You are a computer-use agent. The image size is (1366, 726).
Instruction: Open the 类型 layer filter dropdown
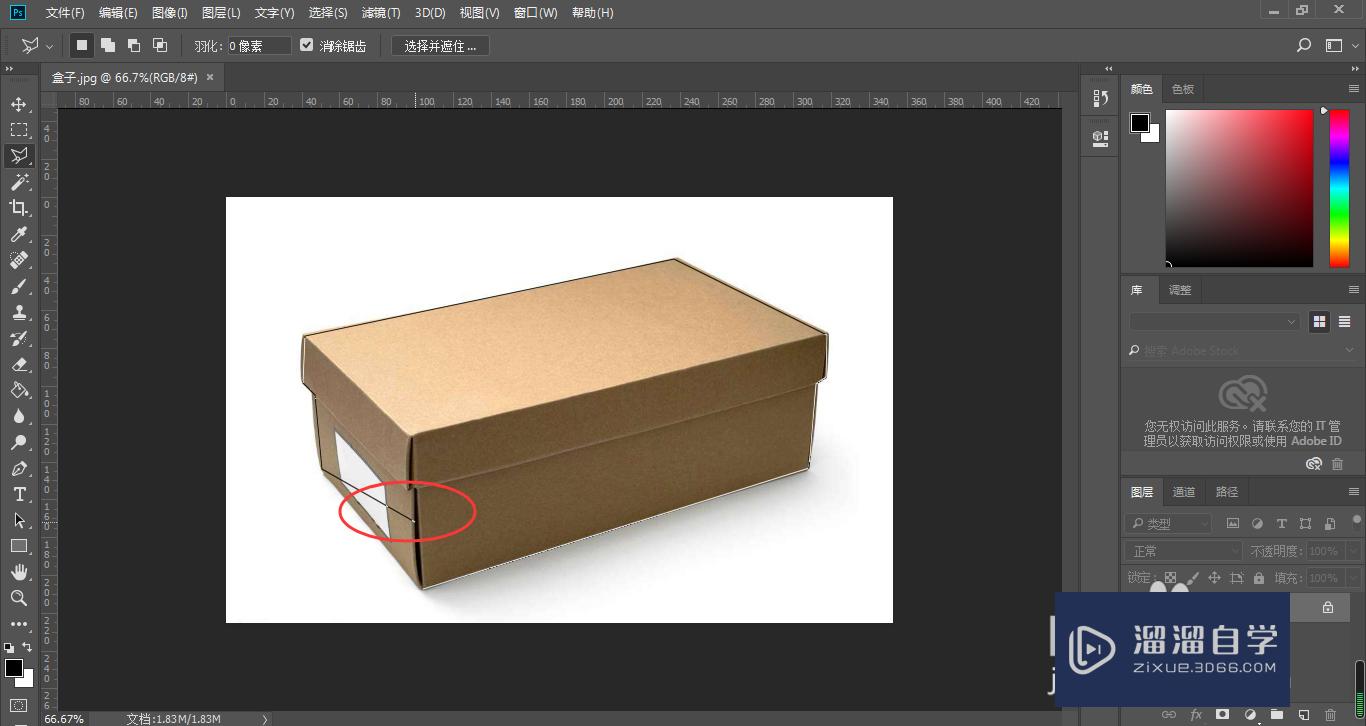tap(1169, 523)
